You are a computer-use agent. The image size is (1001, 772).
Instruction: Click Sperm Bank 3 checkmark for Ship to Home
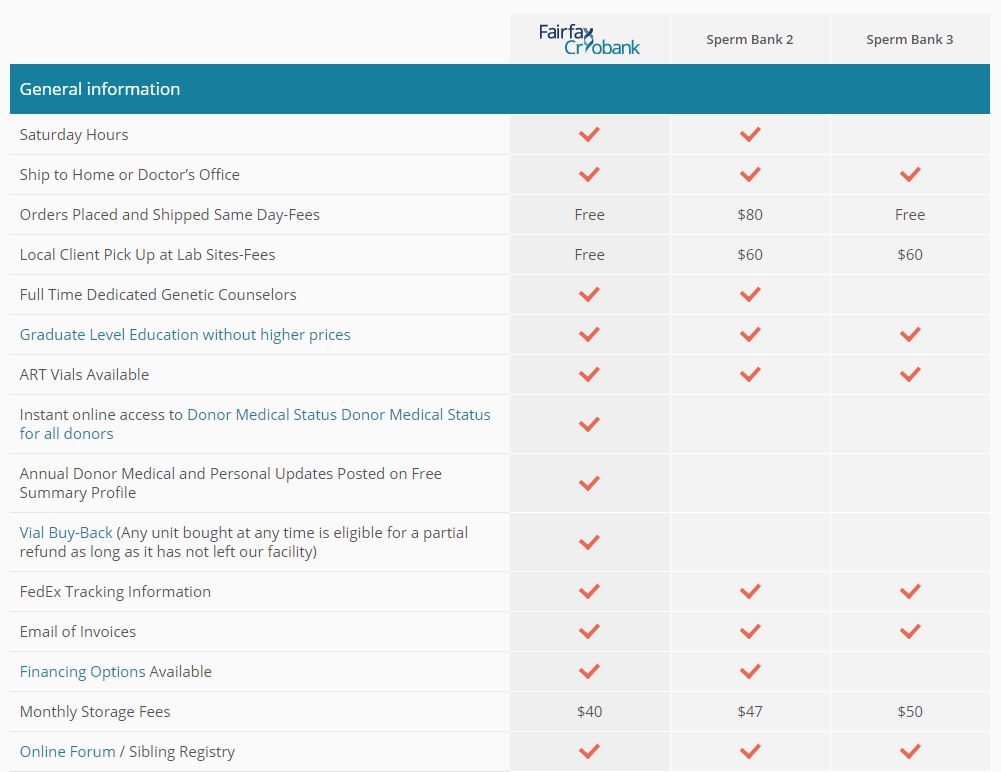(909, 174)
